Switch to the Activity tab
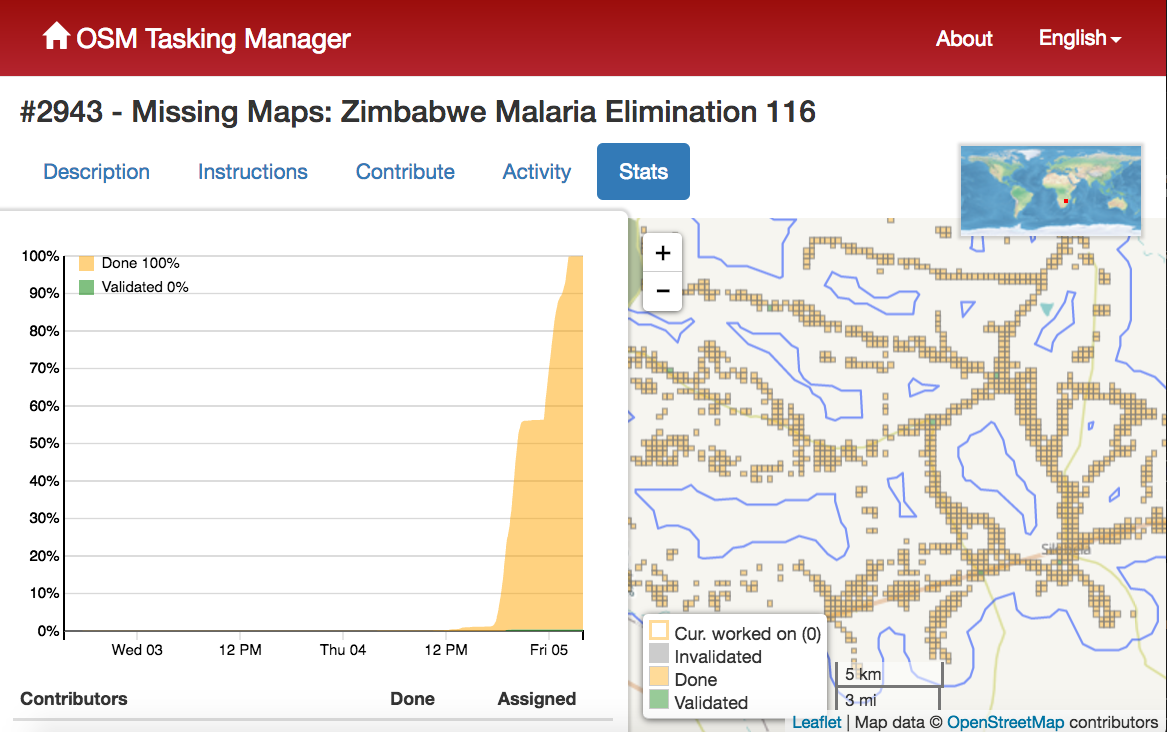The image size is (1167, 732). [x=536, y=171]
